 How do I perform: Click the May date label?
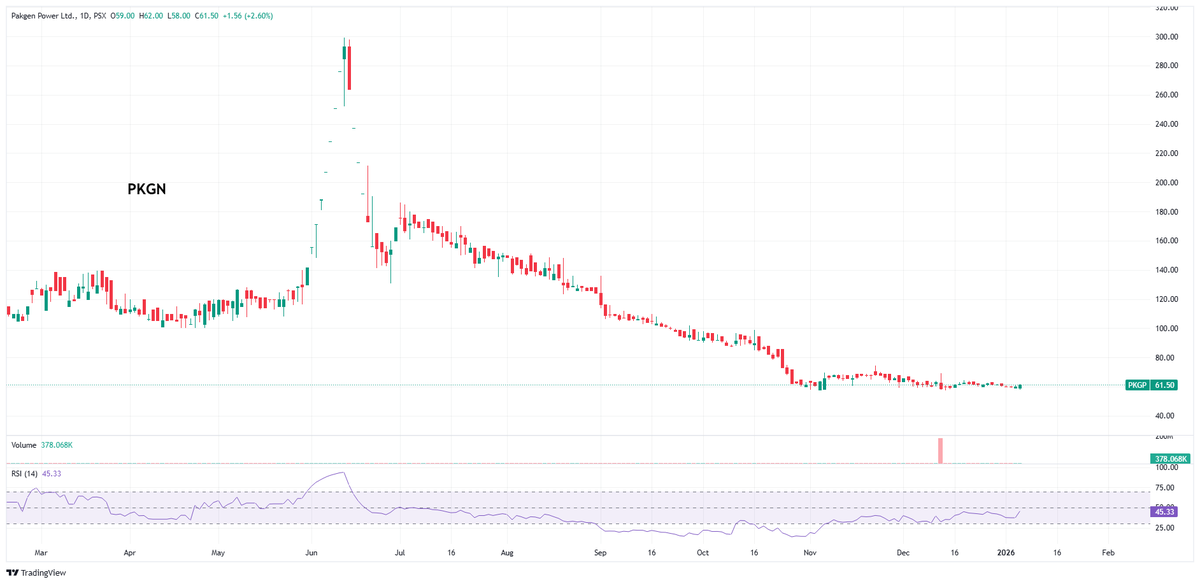220,551
